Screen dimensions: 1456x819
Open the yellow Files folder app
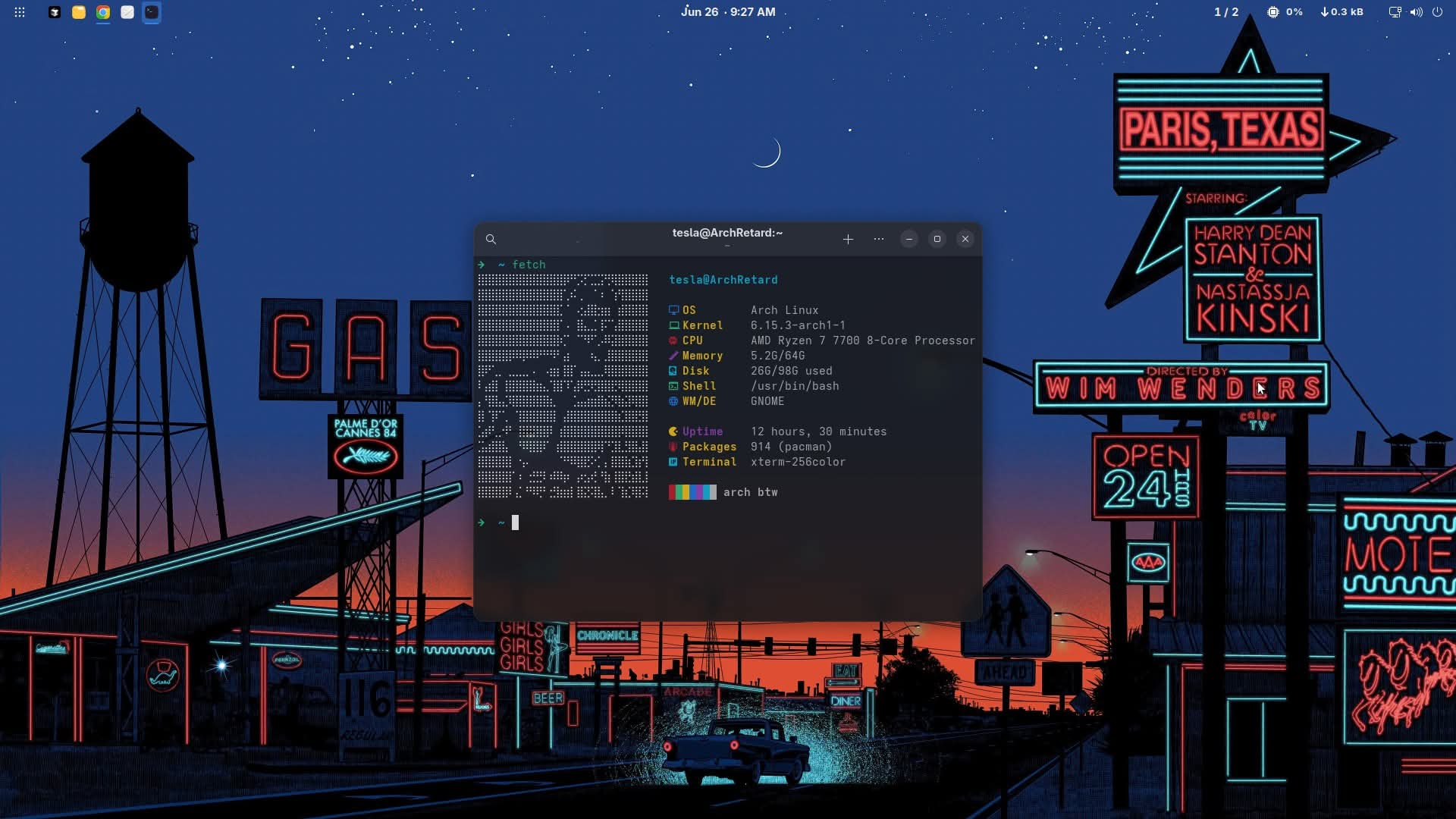[79, 12]
